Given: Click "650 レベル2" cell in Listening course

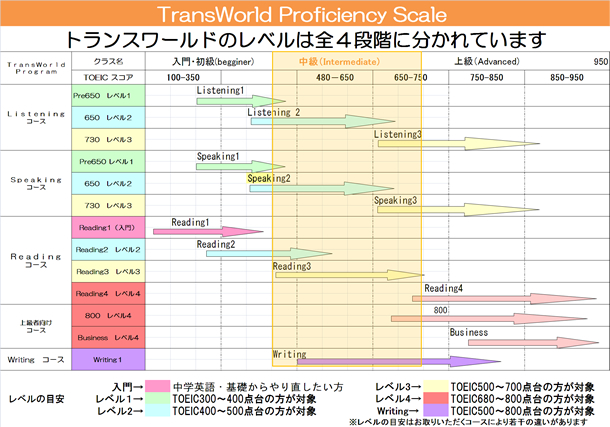Looking at the screenshot, I should pyautogui.click(x=109, y=117).
